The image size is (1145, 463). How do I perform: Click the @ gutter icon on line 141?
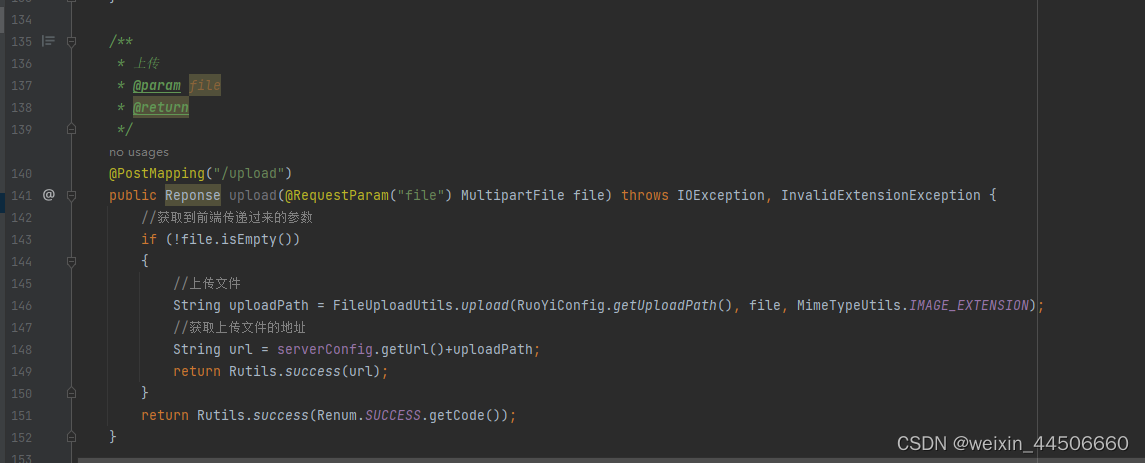click(48, 195)
